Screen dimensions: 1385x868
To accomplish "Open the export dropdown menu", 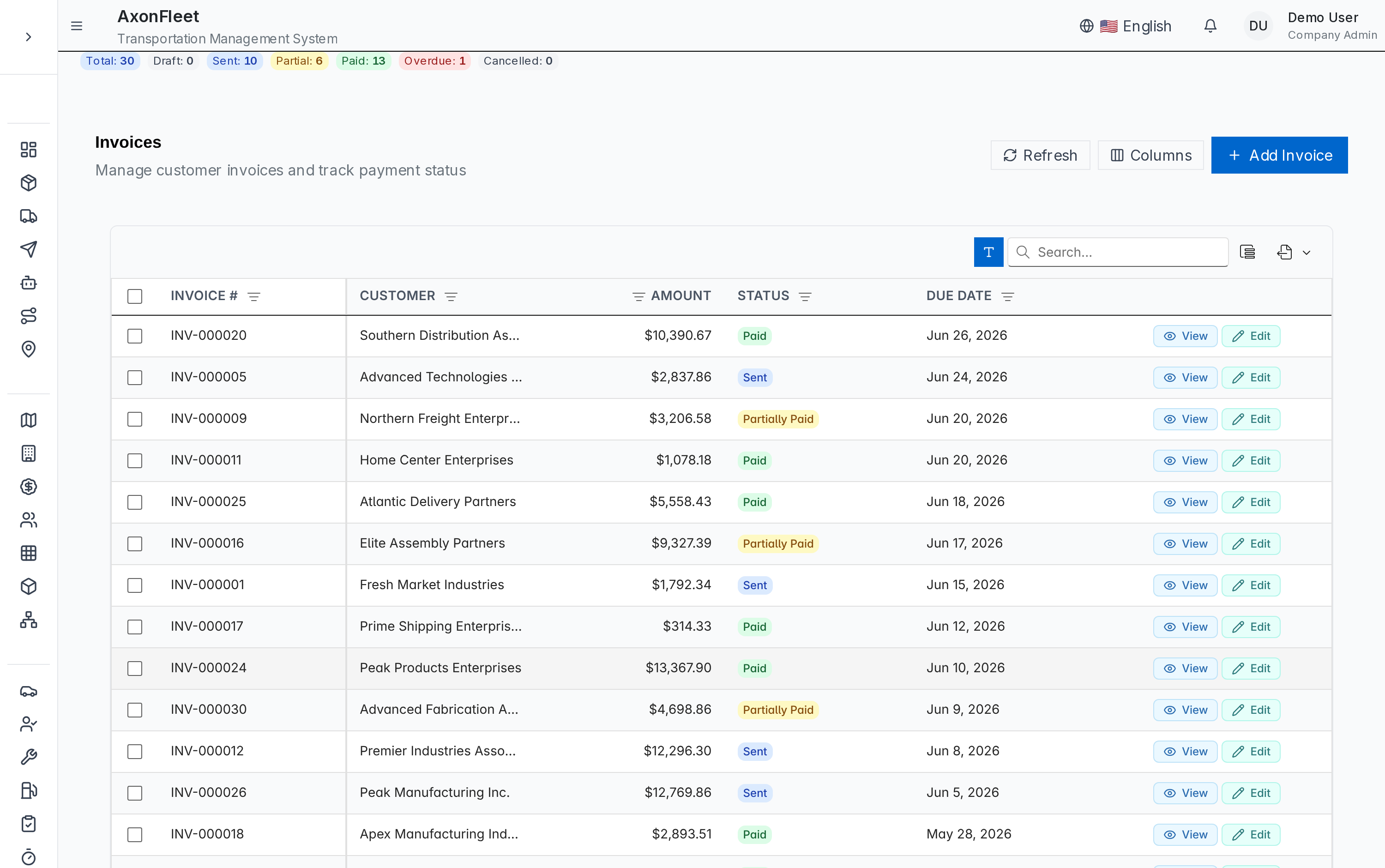I will coord(1294,252).
